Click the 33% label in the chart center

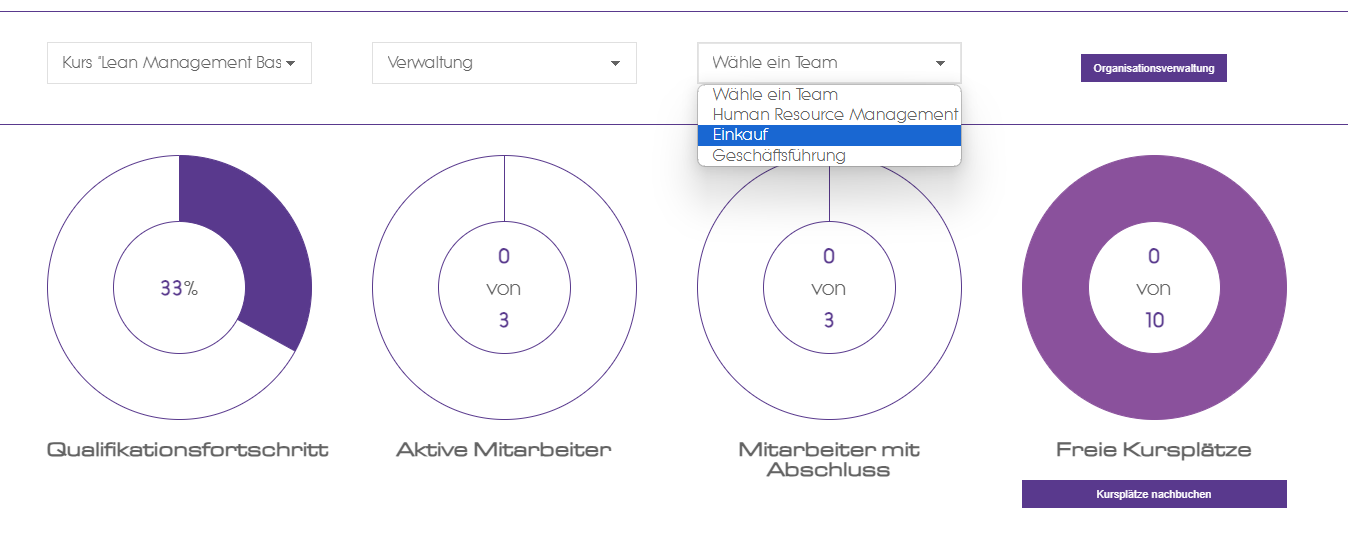click(179, 289)
